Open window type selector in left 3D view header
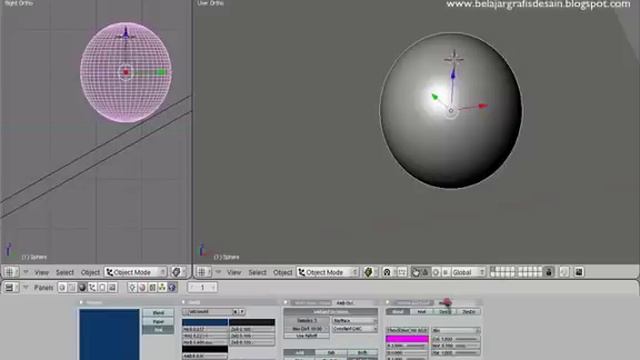Viewport: 640px width, 360px height. [11, 272]
